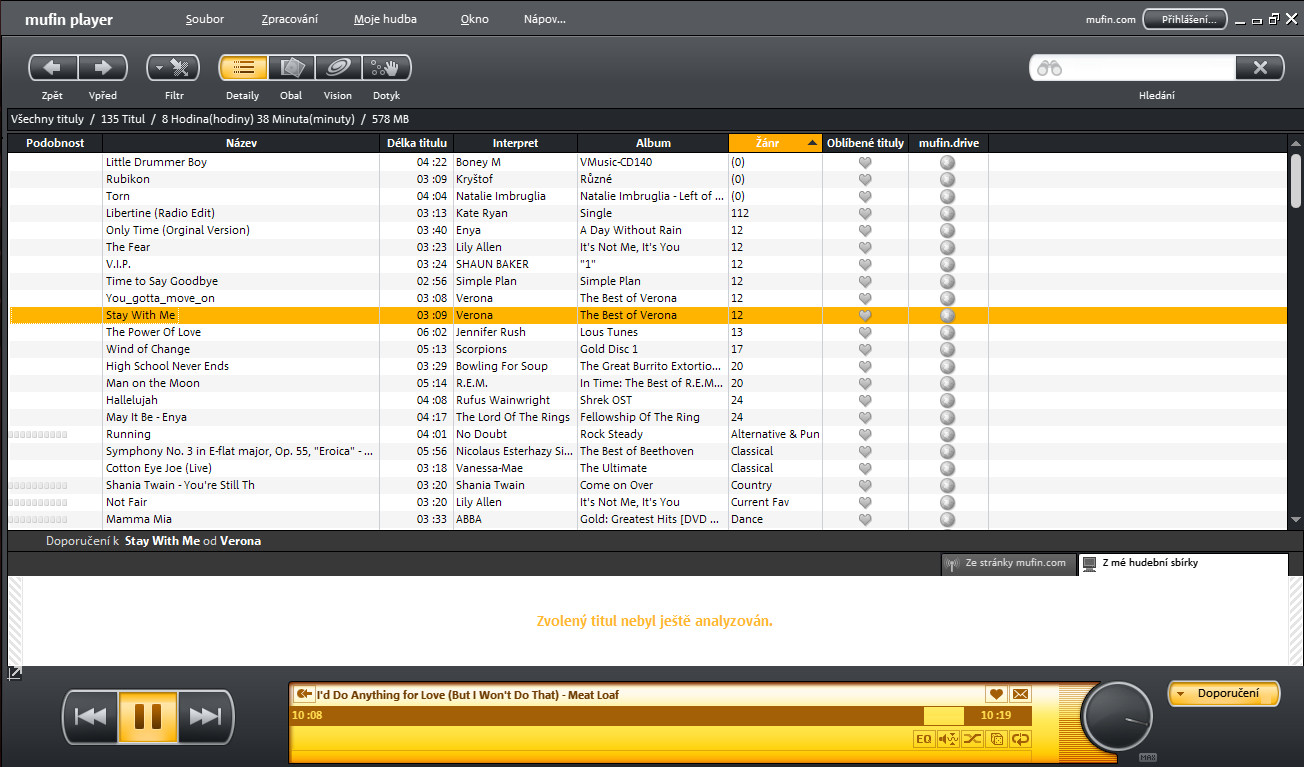This screenshot has width=1304, height=767.
Task: Toggle repeat playback
Action: tap(1020, 739)
